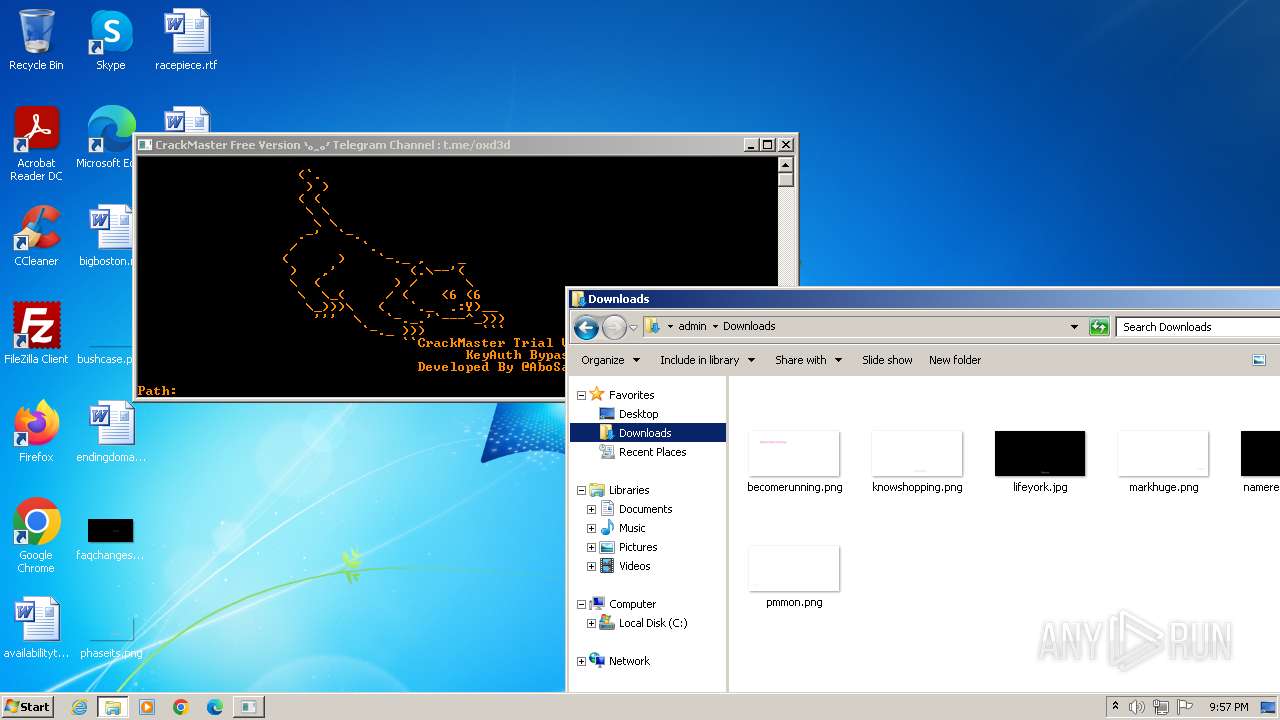Click the Start button

click(28, 706)
